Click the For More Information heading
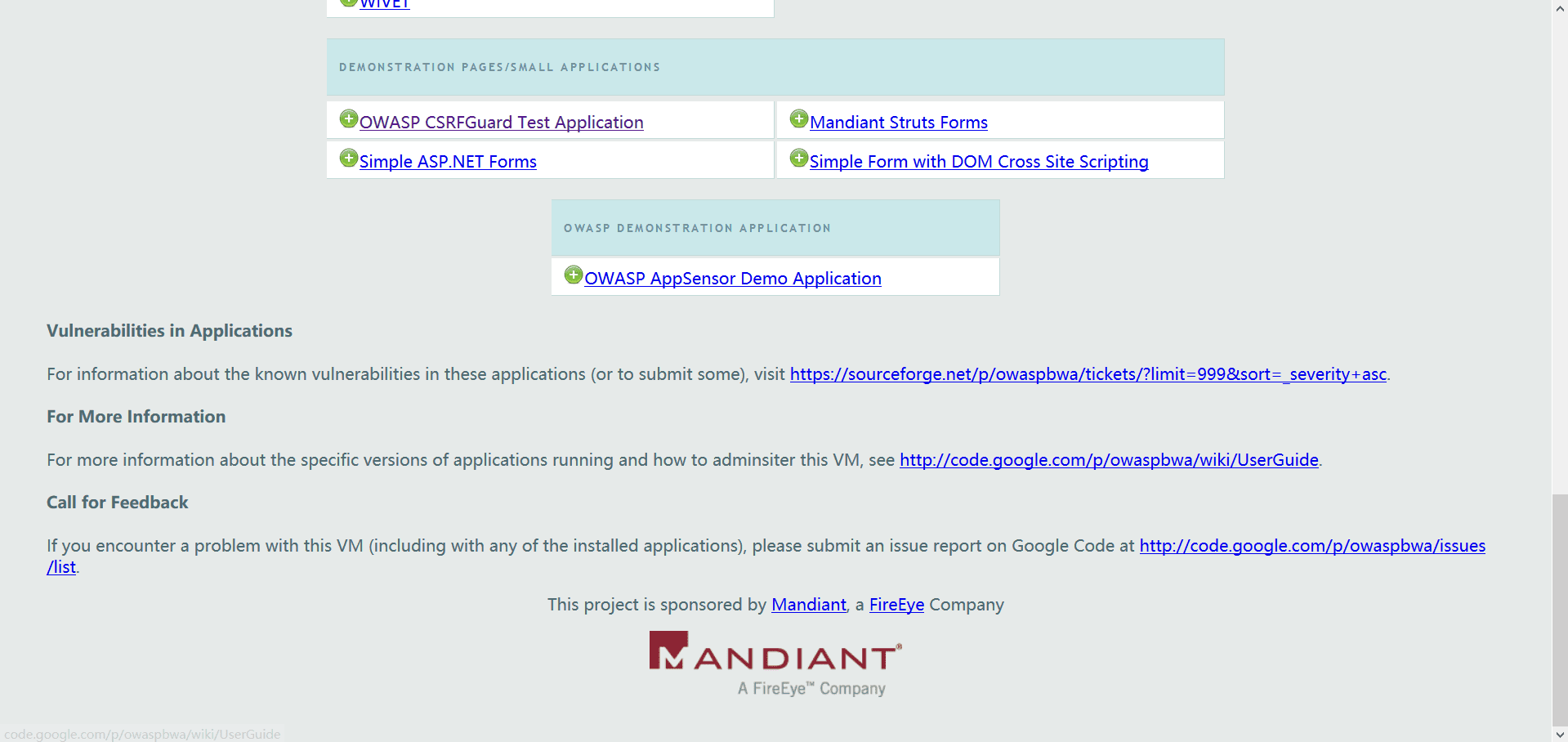Image resolution: width=1568 pixels, height=742 pixels. 136,417
